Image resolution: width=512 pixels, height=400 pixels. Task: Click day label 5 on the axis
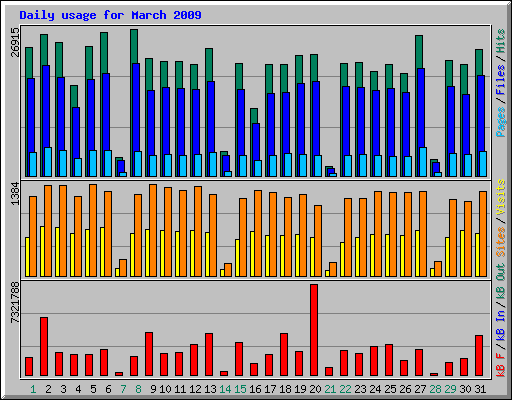(x=93, y=389)
